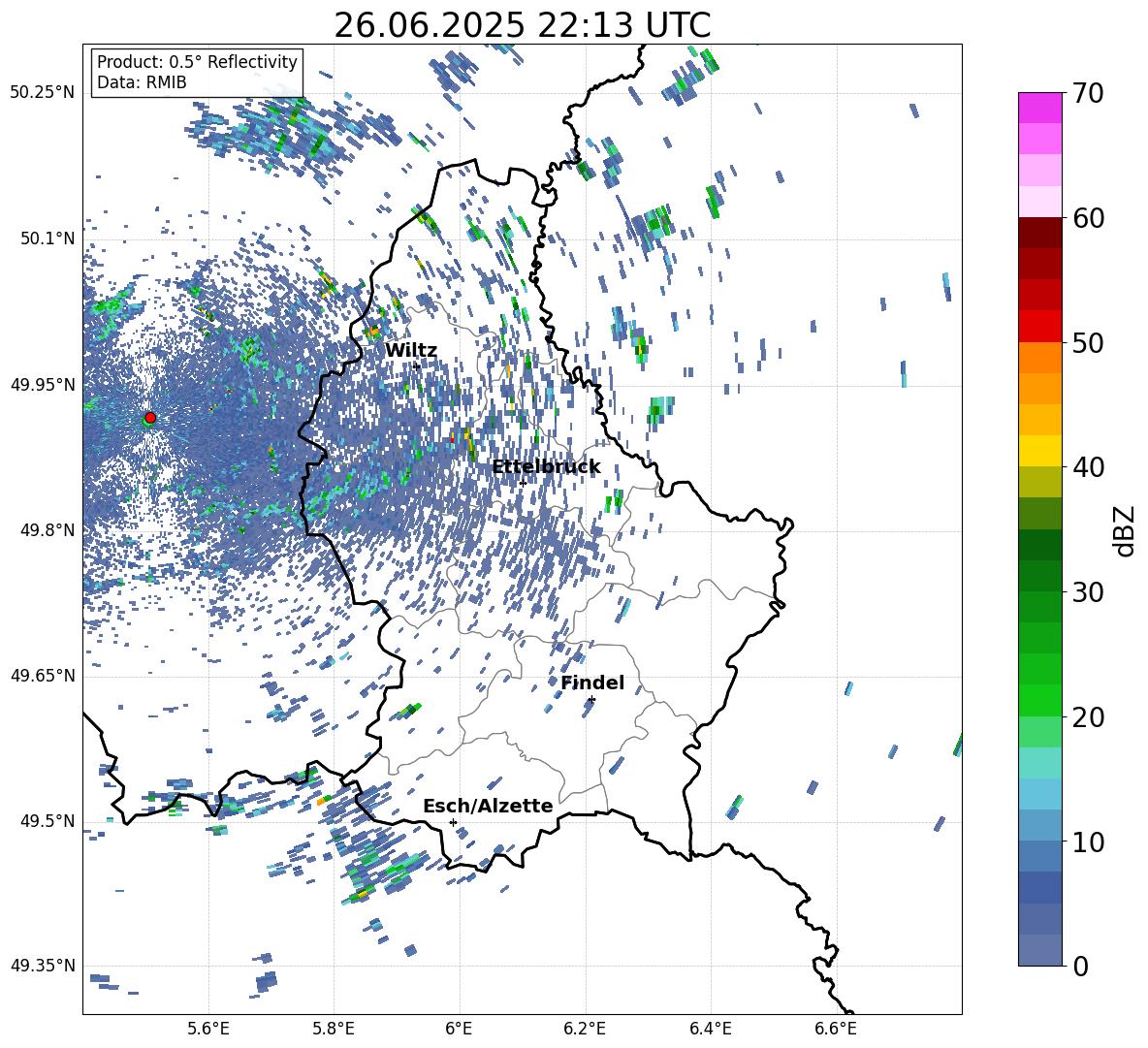Image resolution: width=1148 pixels, height=1048 pixels.
Task: Click the 6°E longitude label
Action: 459,1029
